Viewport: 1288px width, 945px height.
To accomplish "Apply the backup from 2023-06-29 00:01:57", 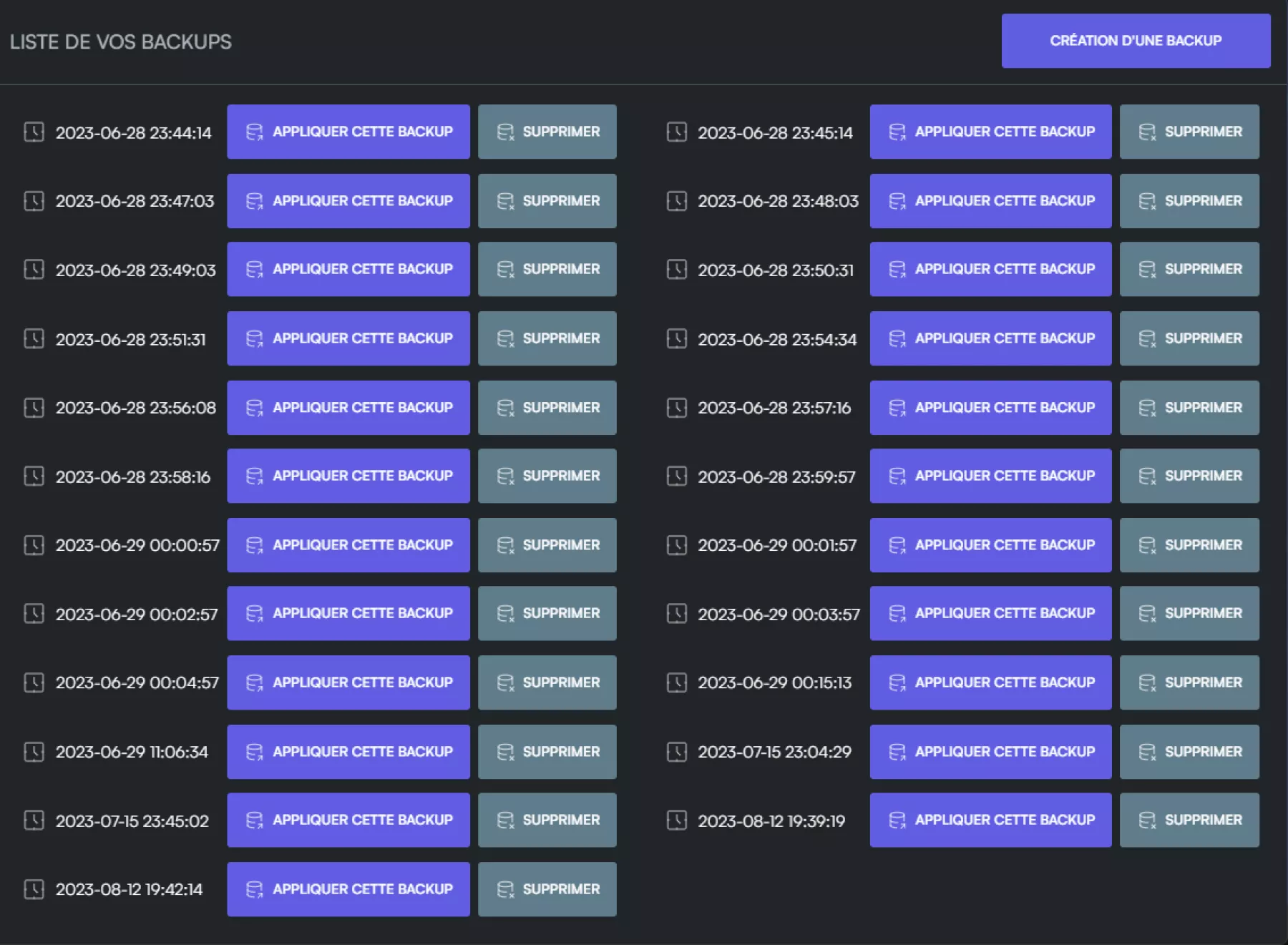I will (x=990, y=545).
